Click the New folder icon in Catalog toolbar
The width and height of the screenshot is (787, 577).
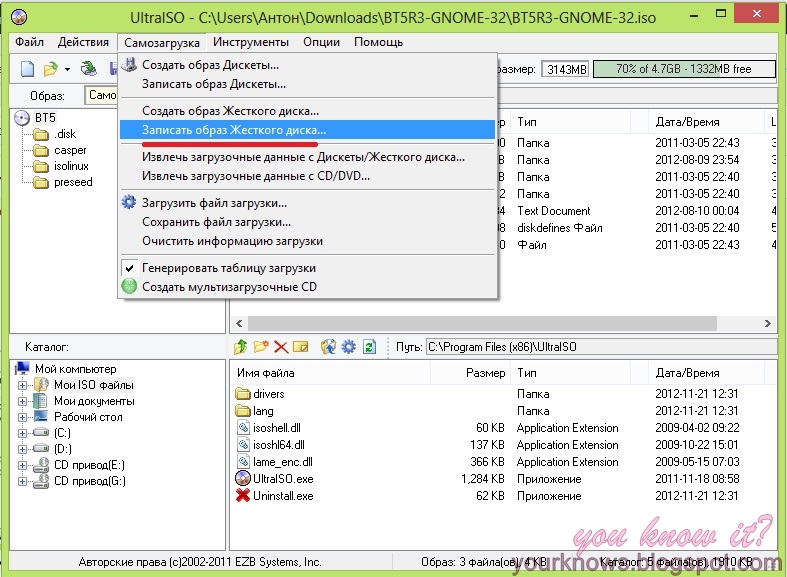pos(261,347)
